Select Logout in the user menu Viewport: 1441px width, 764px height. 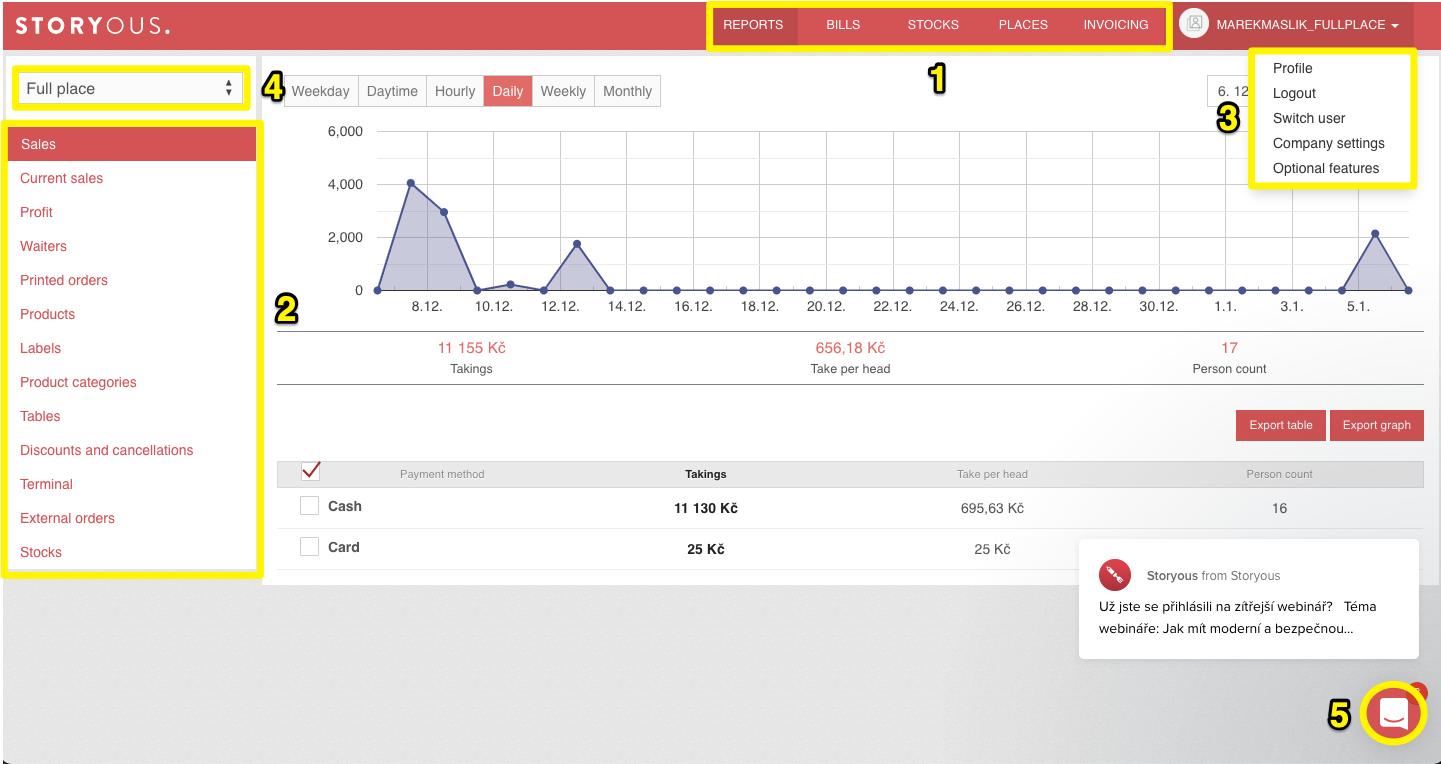[1294, 93]
